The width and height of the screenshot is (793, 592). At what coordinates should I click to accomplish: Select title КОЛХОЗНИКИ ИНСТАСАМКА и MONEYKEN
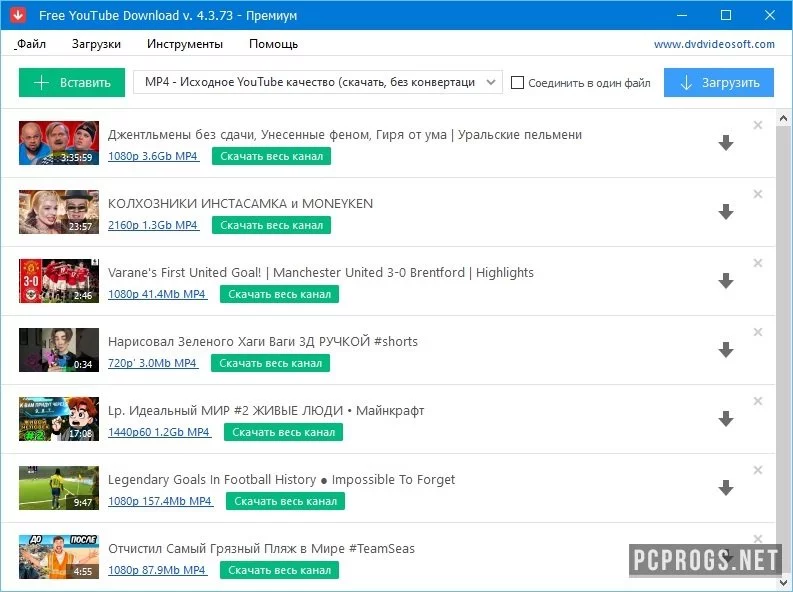[x=240, y=204]
